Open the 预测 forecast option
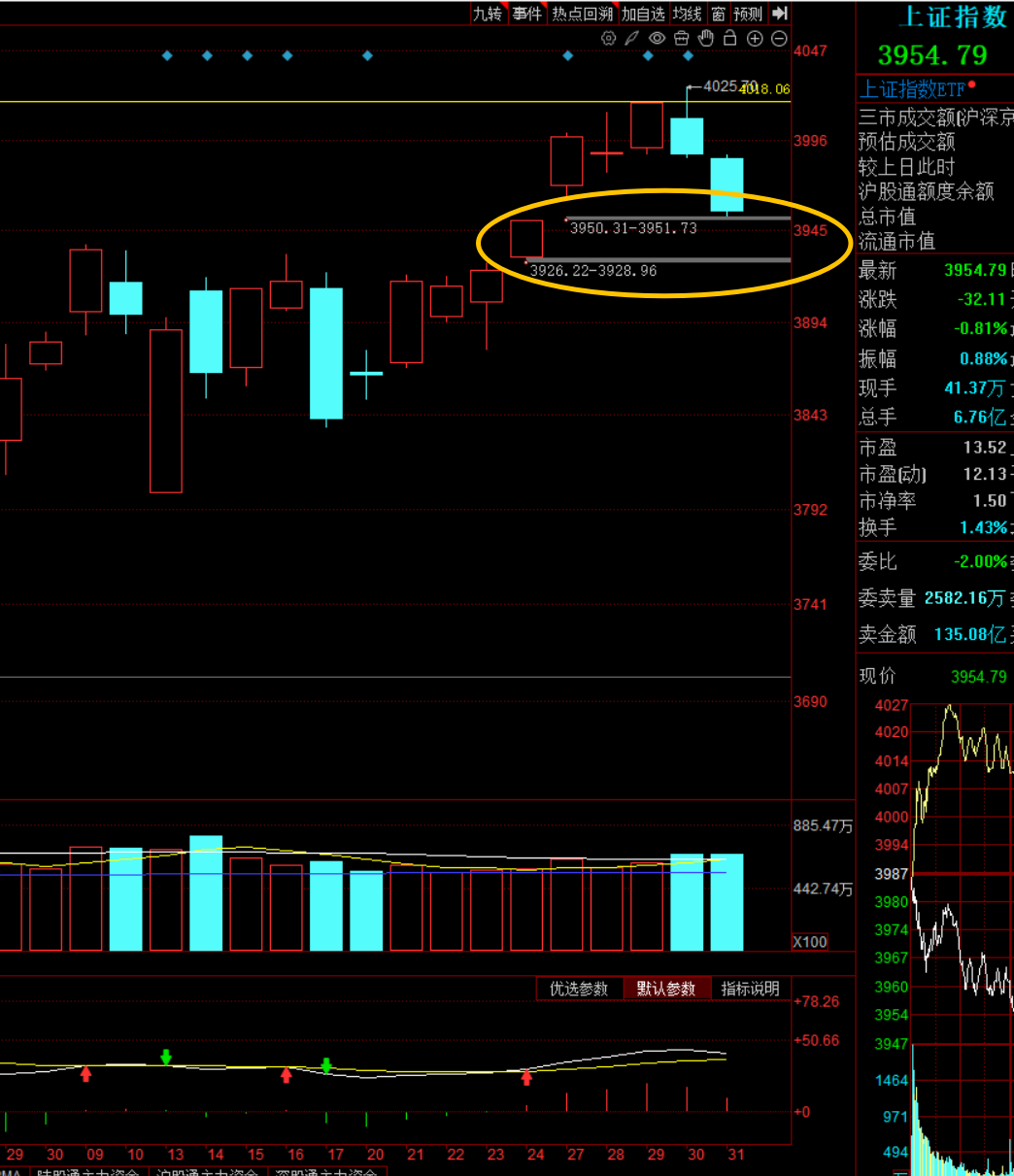1014x1176 pixels. point(748,14)
